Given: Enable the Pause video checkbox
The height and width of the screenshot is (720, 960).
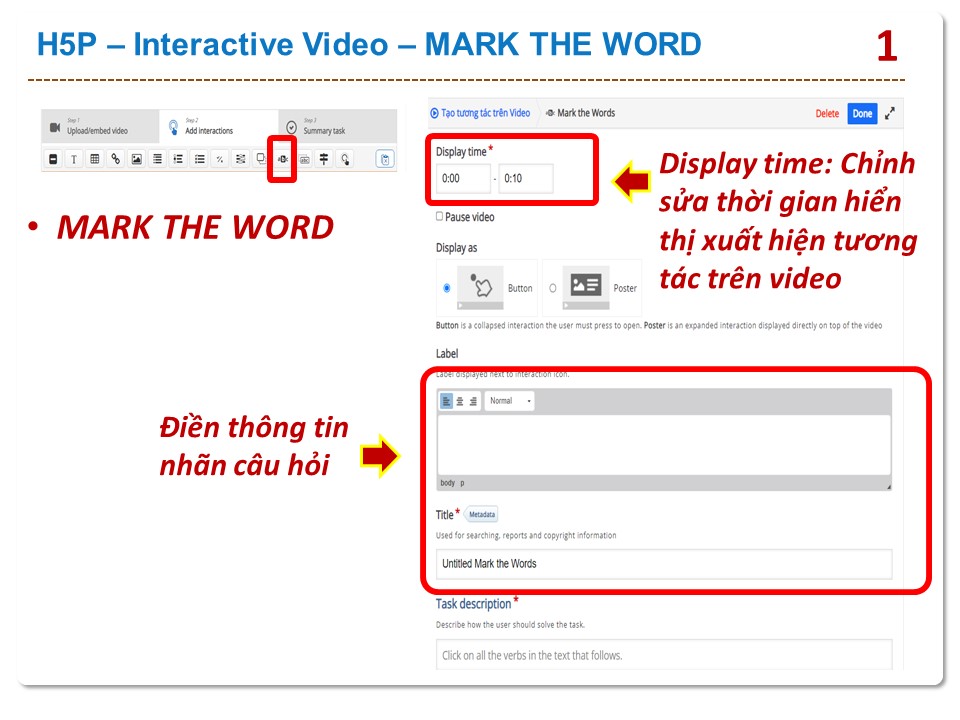Looking at the screenshot, I should pos(440,217).
